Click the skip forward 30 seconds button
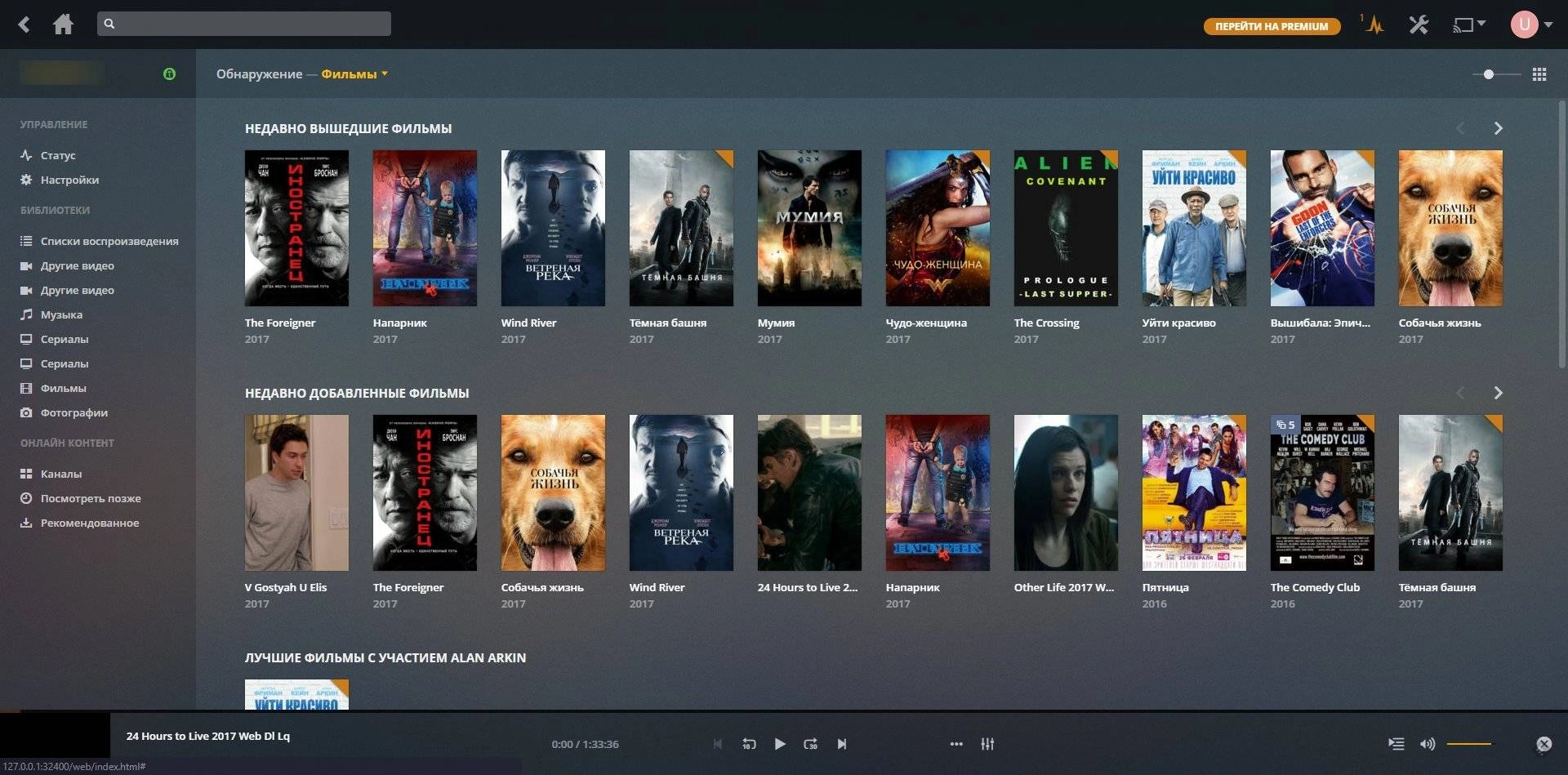The height and width of the screenshot is (775, 1568). tap(810, 744)
